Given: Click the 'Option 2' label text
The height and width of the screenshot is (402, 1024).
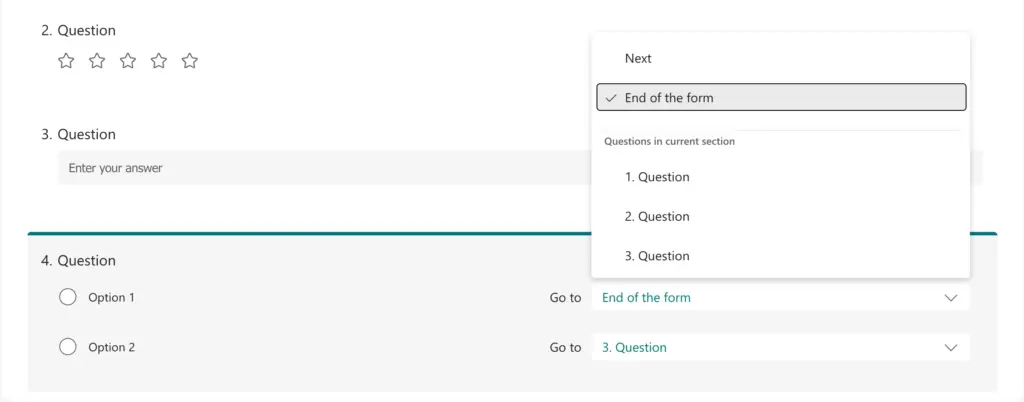Looking at the screenshot, I should 111,348.
